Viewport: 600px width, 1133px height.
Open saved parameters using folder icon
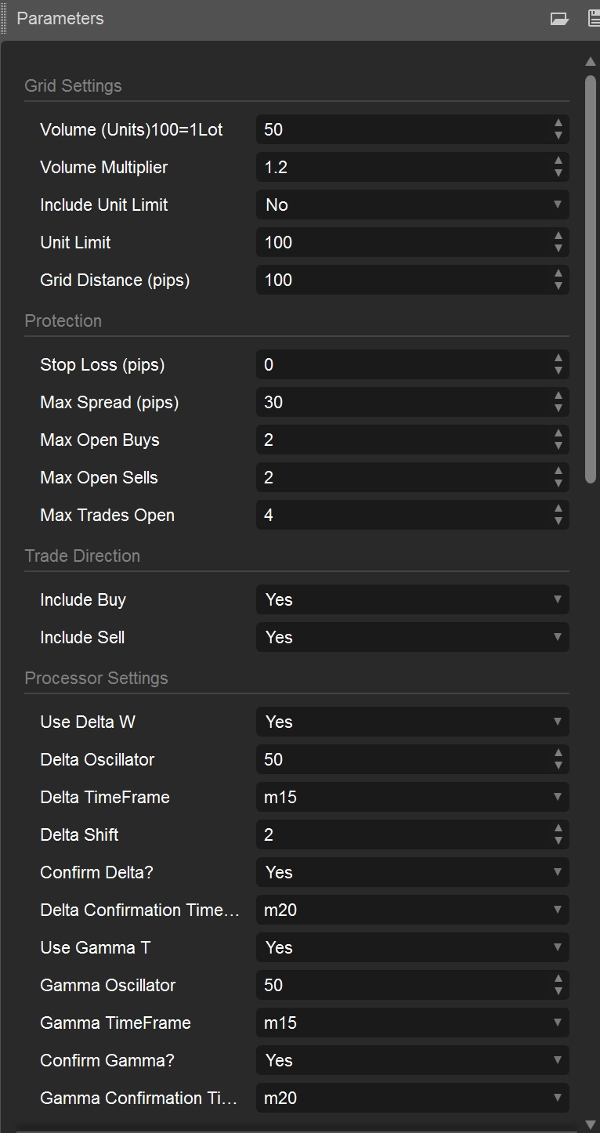point(560,18)
